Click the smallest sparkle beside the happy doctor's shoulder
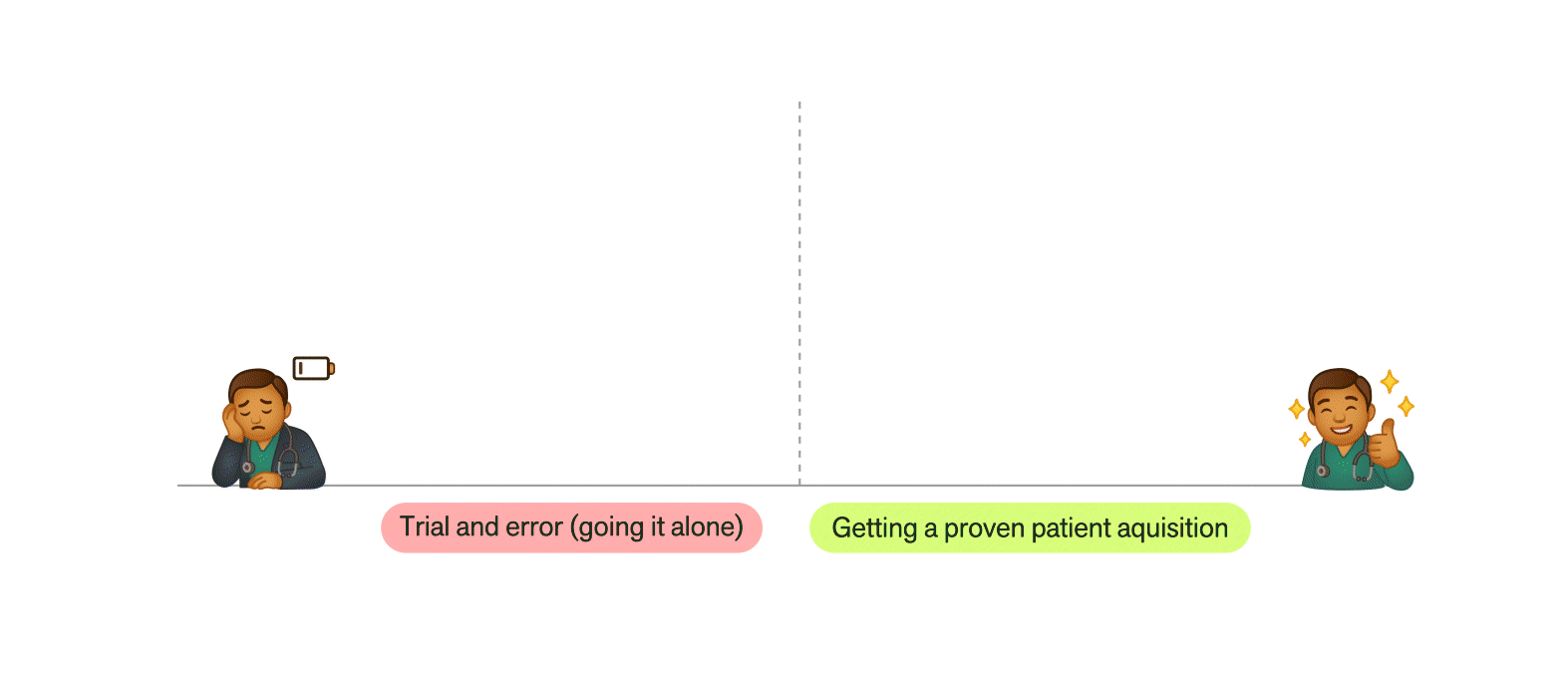Image resolution: width=1568 pixels, height=698 pixels. pyautogui.click(x=1305, y=439)
